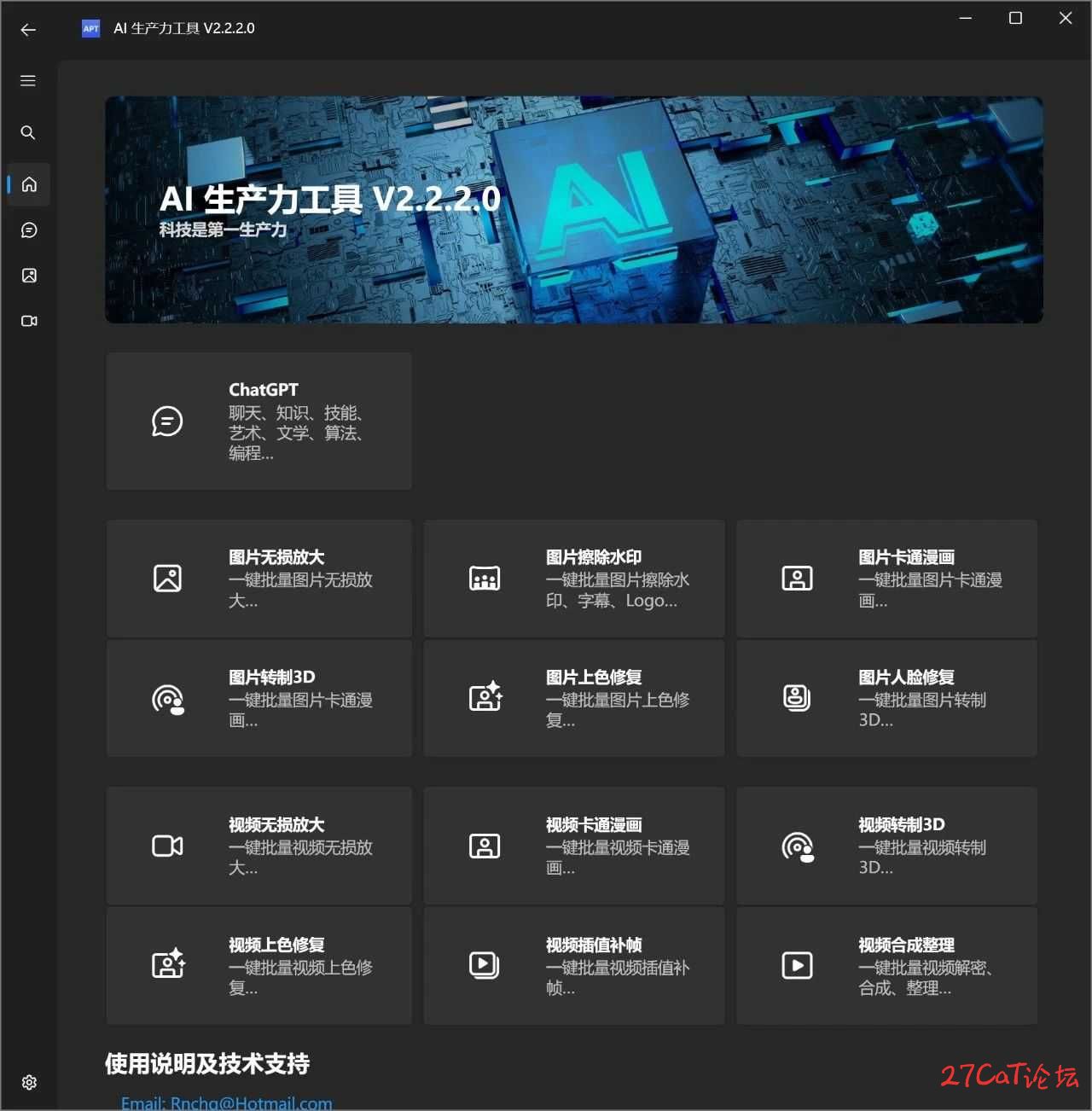Image resolution: width=1092 pixels, height=1111 pixels.
Task: Click the 图片转制3D icon
Action: [x=168, y=699]
